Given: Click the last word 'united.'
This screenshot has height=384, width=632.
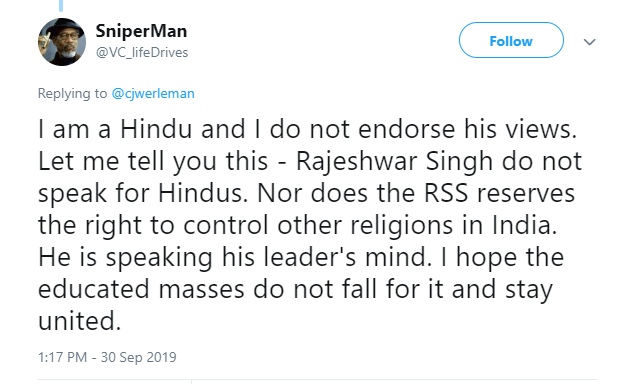Looking at the screenshot, I should coord(79,321).
